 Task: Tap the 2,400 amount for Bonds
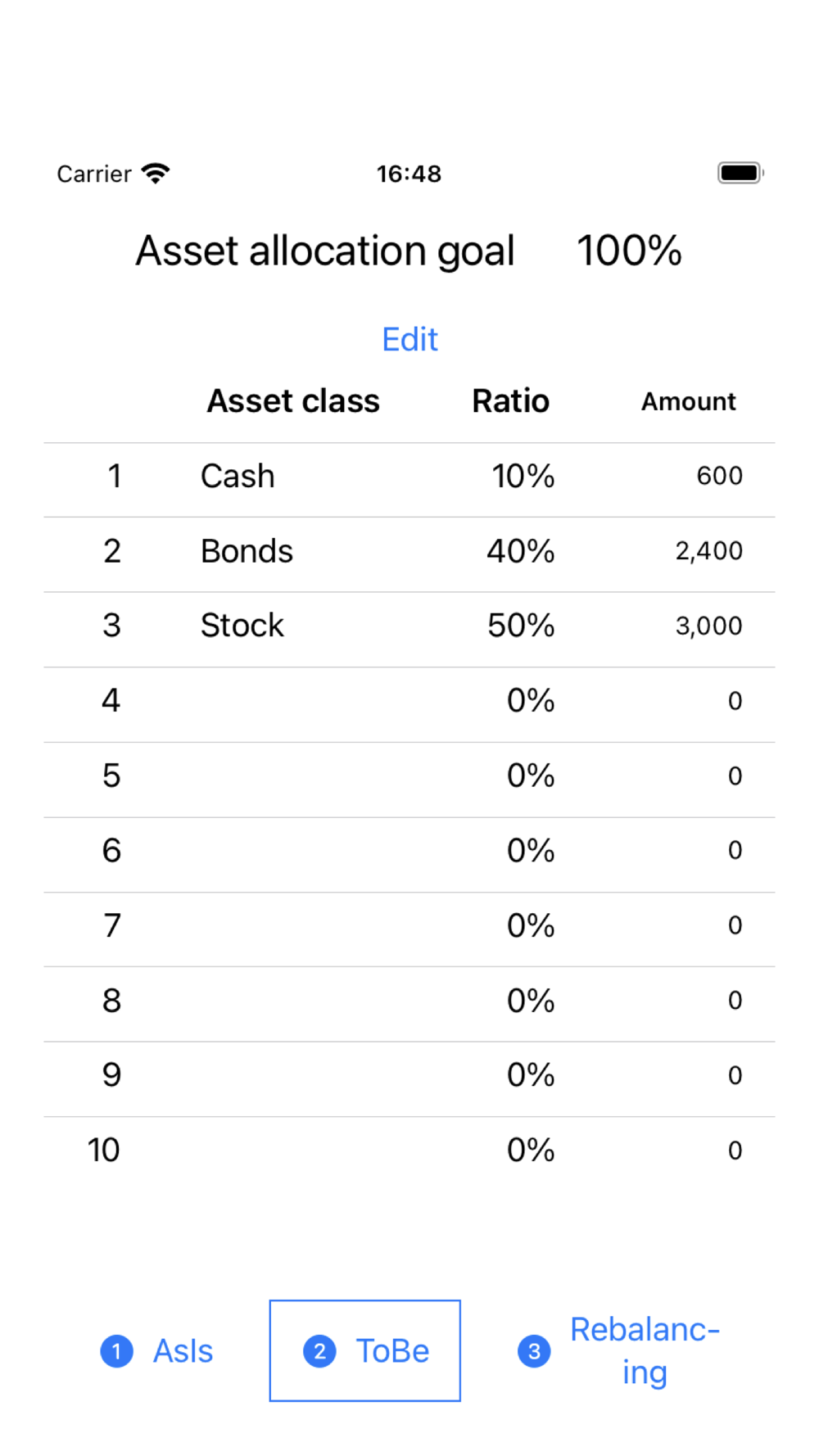click(x=708, y=552)
